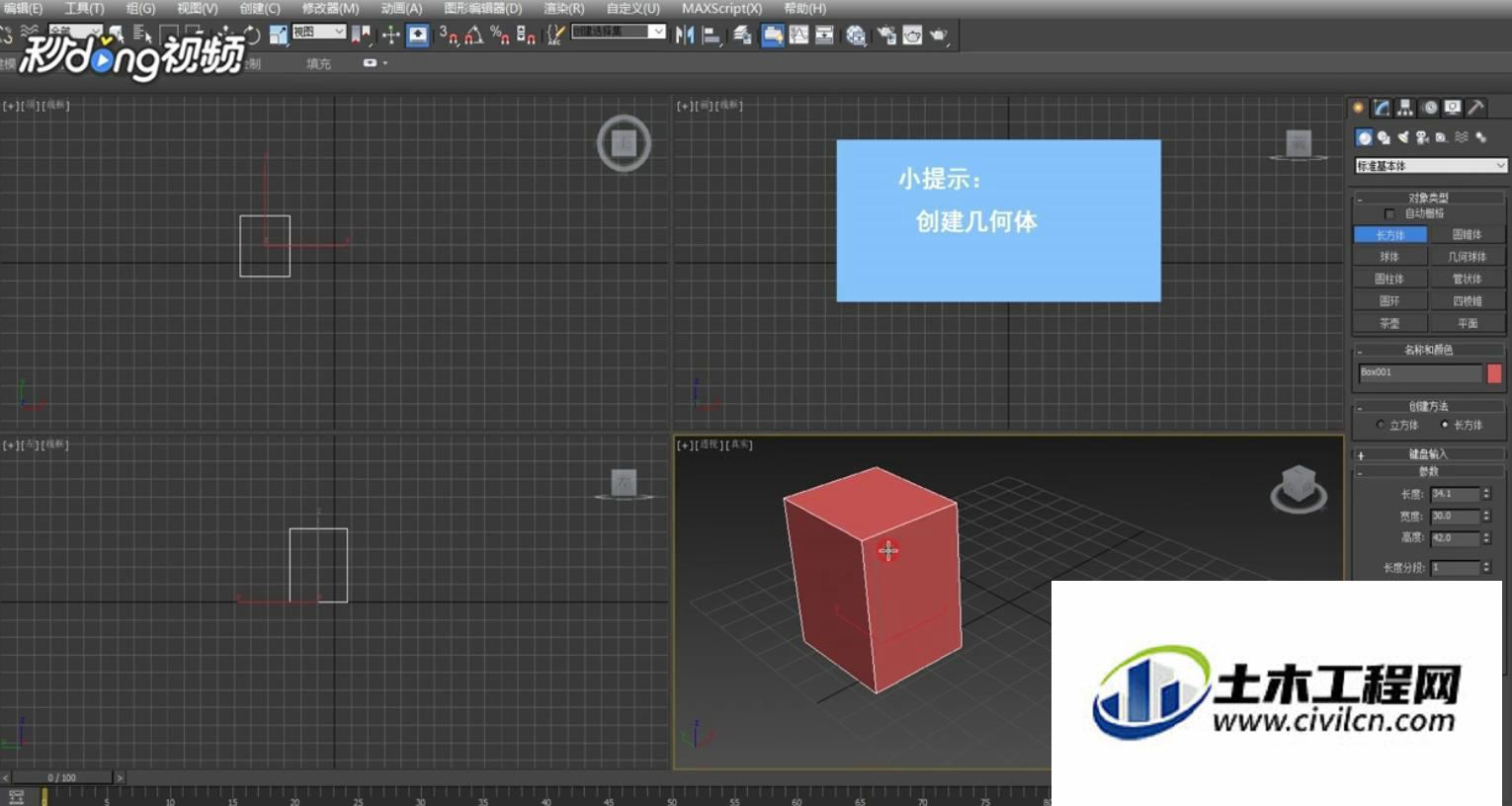Choose the Lights category icon
This screenshot has width=1512, height=806.
[1403, 137]
